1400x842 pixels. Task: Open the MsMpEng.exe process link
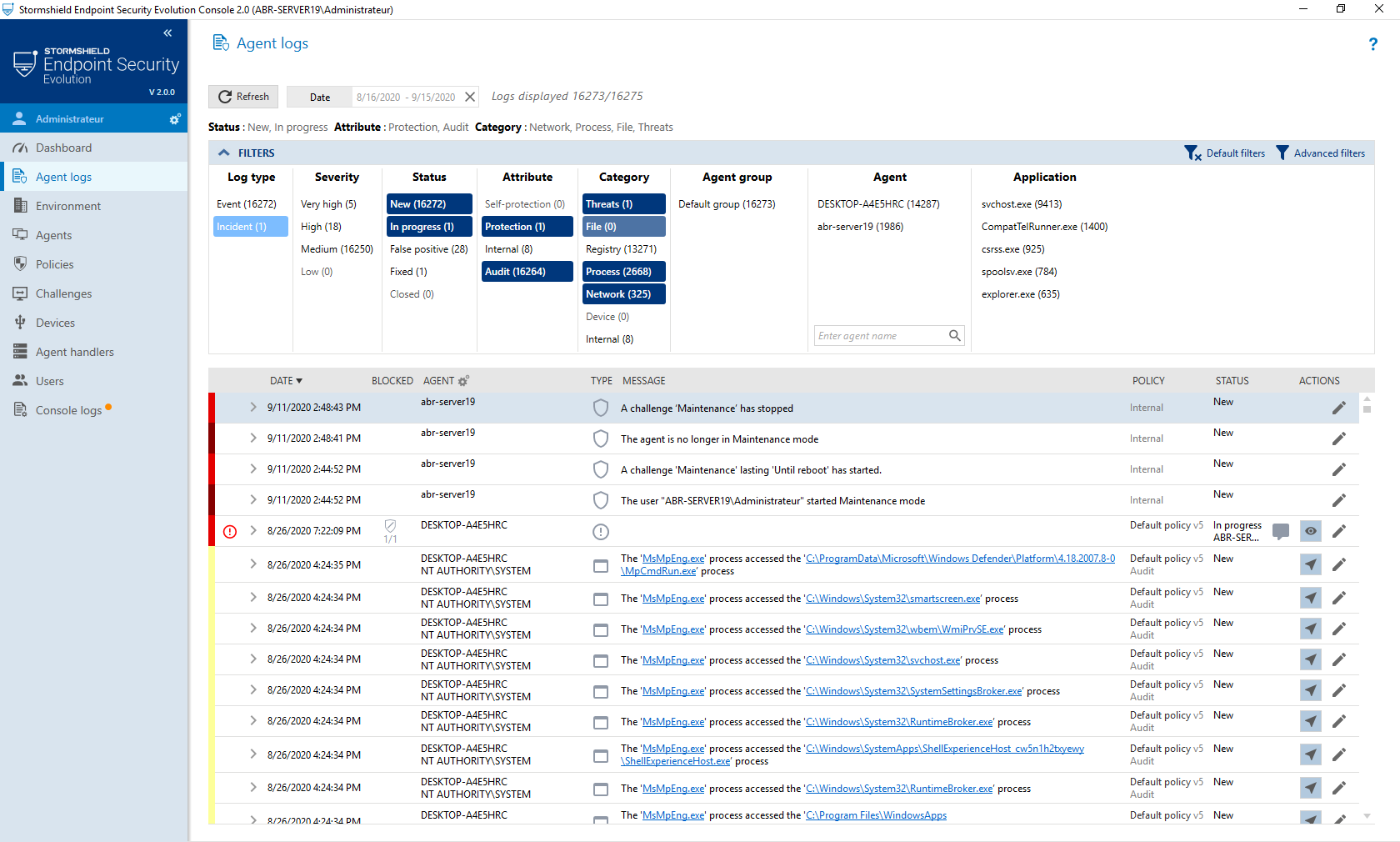pyautogui.click(x=672, y=558)
